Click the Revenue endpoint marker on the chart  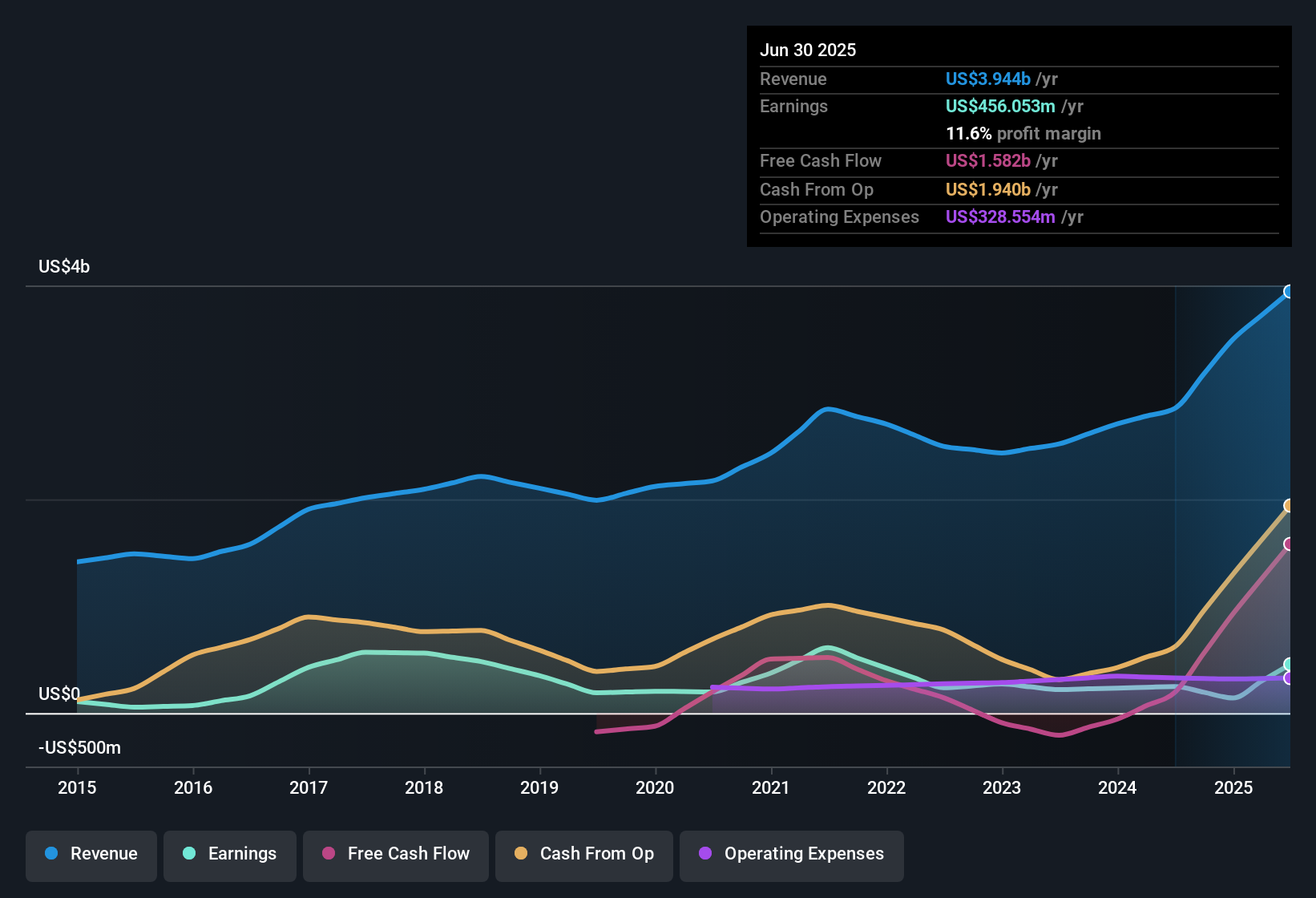(1288, 291)
